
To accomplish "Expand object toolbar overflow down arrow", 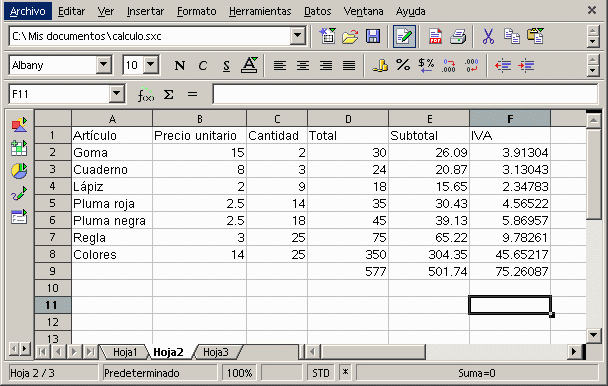I will click(x=593, y=71).
